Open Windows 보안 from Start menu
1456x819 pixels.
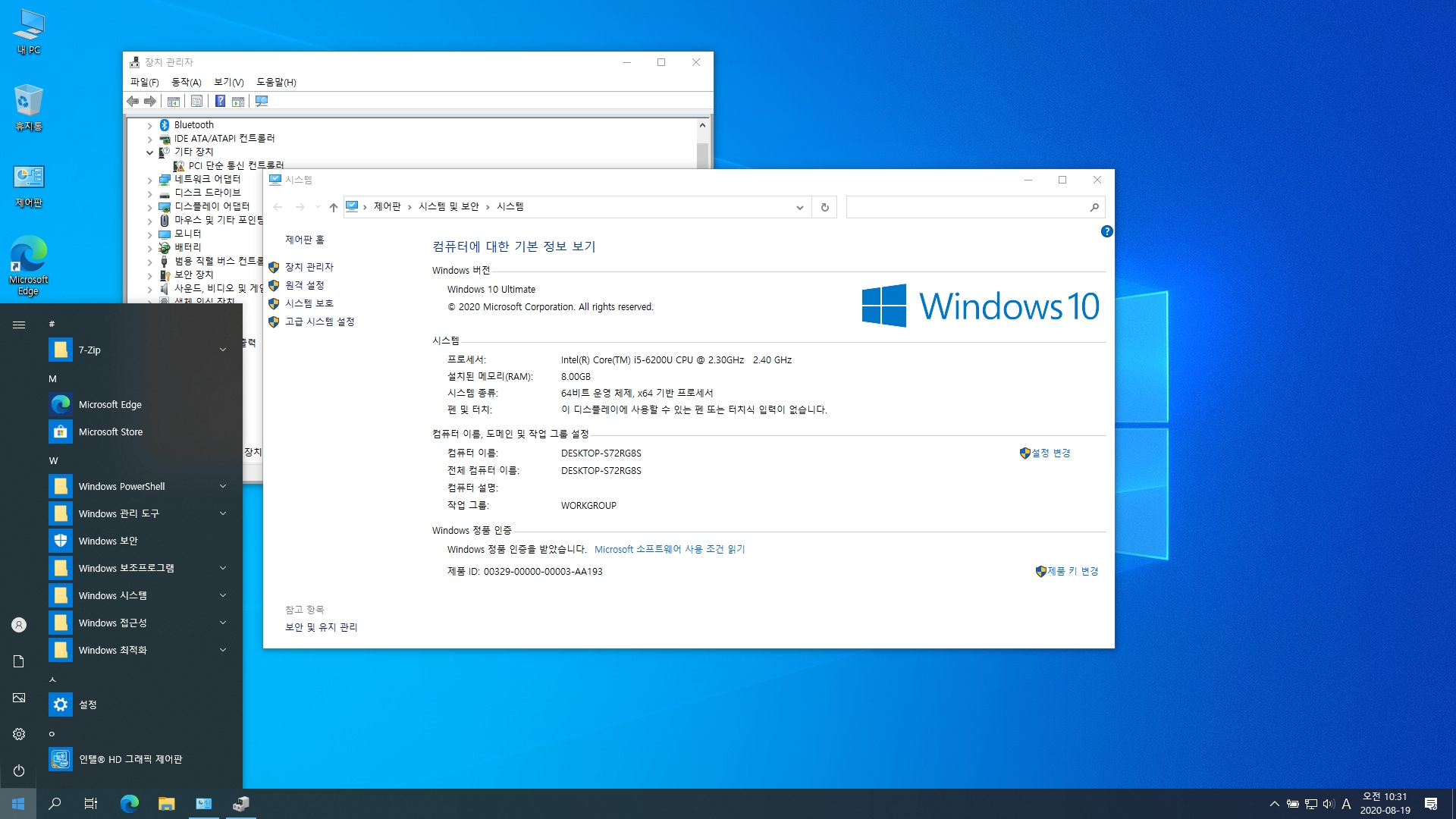pyautogui.click(x=140, y=541)
